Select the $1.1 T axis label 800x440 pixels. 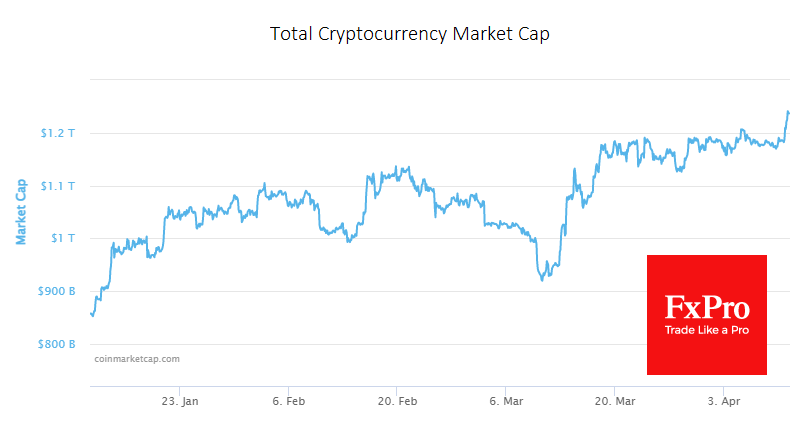[x=58, y=186]
